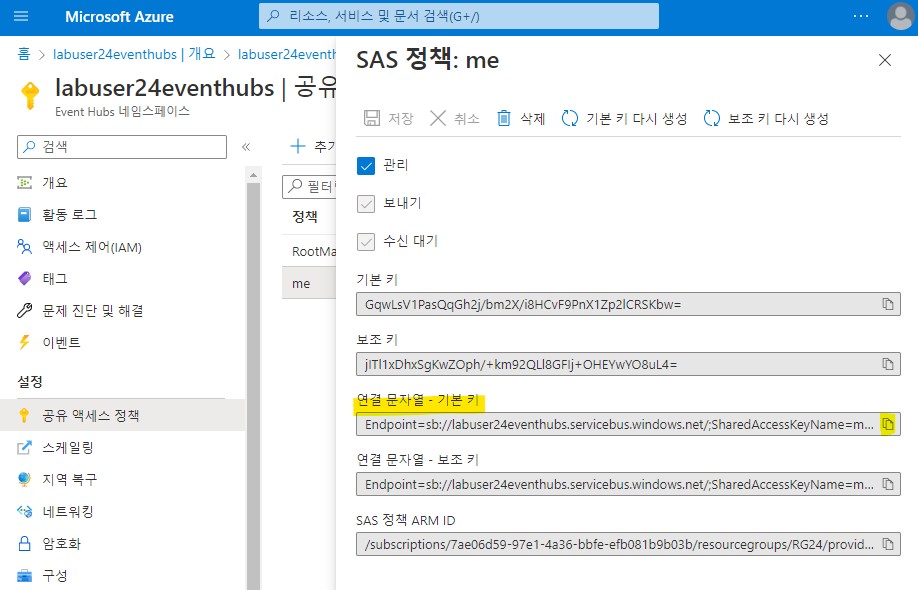Click the Microsoft Azure home title
This screenshot has height=590, width=918.
point(119,17)
